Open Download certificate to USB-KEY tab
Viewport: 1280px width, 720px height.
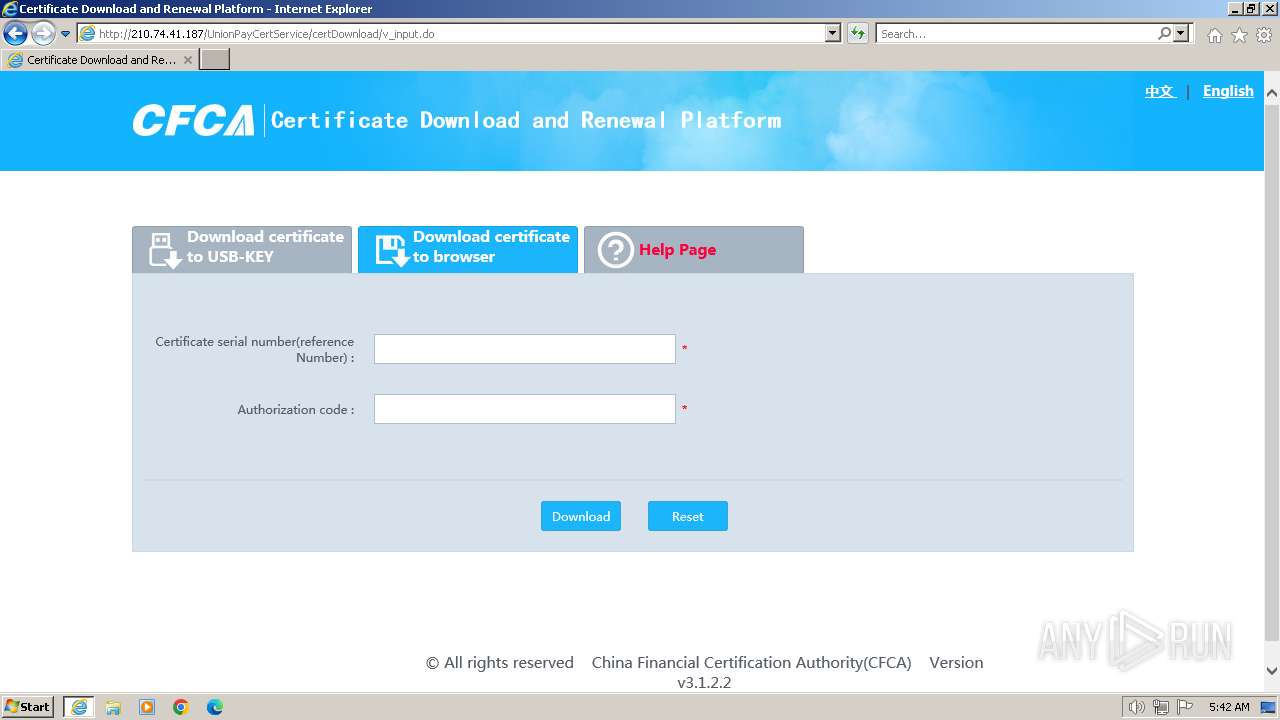click(242, 249)
